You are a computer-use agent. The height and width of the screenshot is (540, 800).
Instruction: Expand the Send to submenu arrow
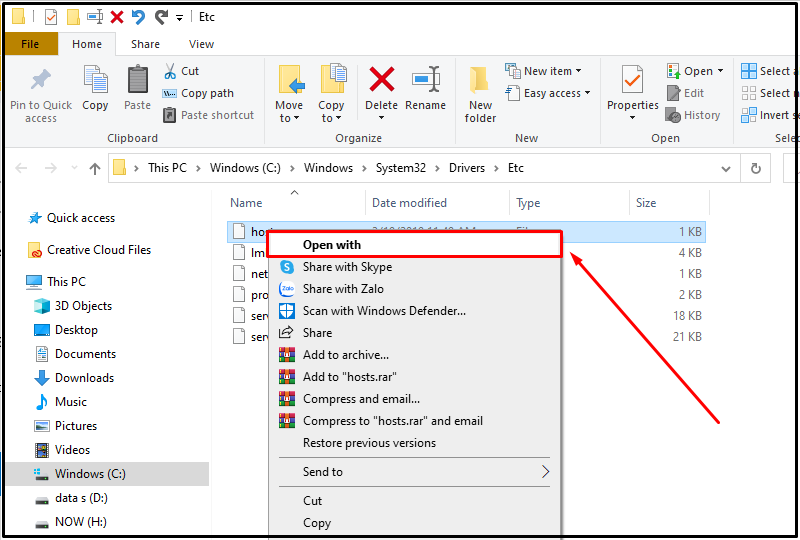click(x=545, y=472)
